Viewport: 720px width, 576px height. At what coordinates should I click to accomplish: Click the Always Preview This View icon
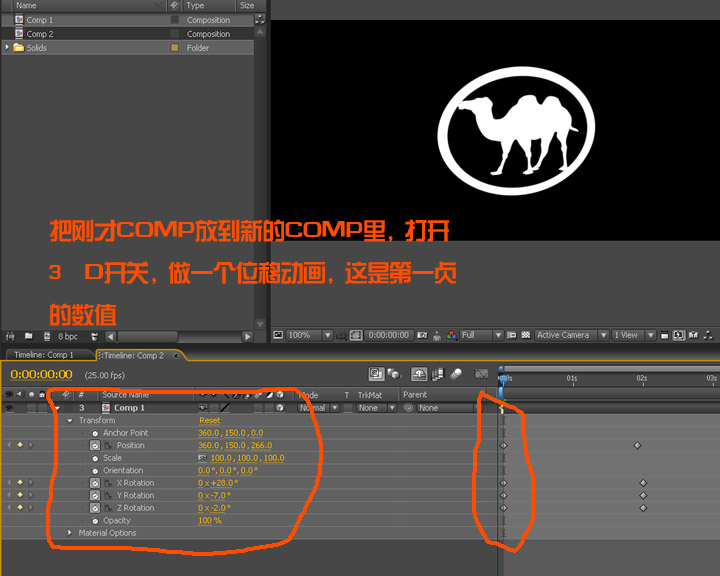[x=278, y=335]
